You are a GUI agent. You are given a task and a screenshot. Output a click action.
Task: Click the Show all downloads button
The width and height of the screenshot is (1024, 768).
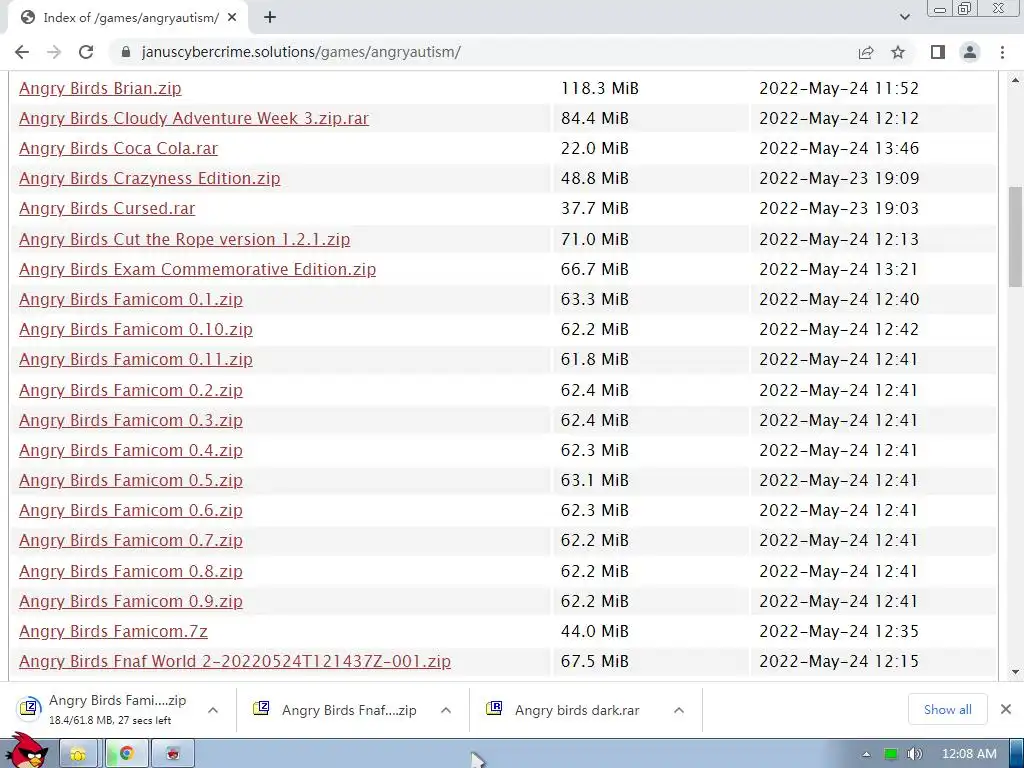(x=947, y=709)
